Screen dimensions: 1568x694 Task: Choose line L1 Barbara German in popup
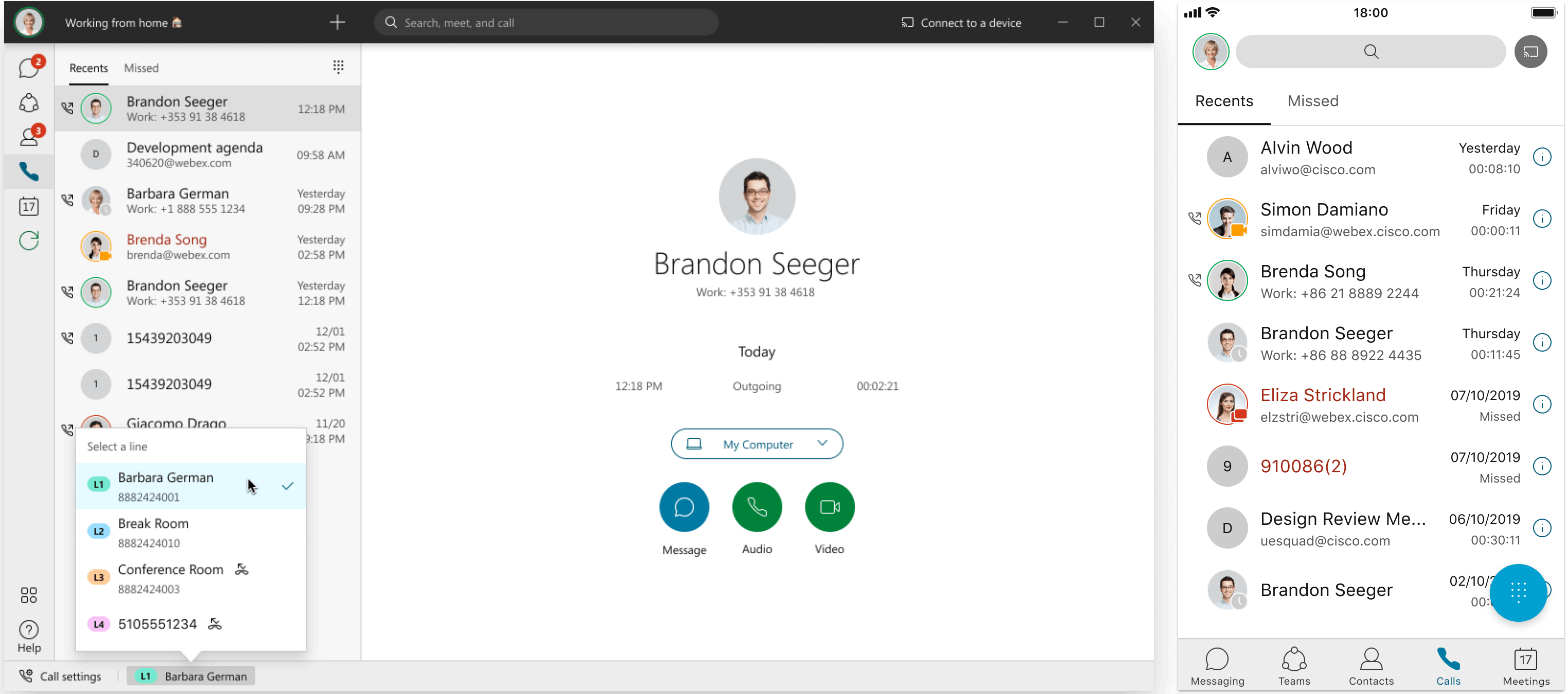point(191,486)
